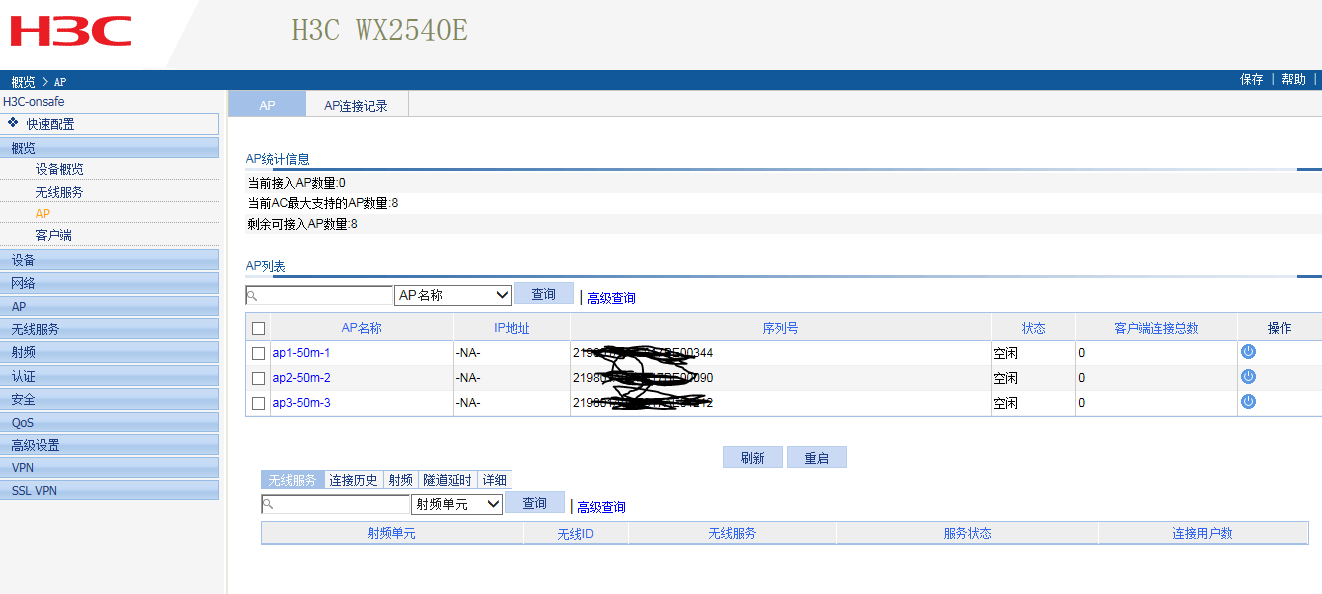The image size is (1322, 594).
Task: Click the 重启 button
Action: (817, 457)
